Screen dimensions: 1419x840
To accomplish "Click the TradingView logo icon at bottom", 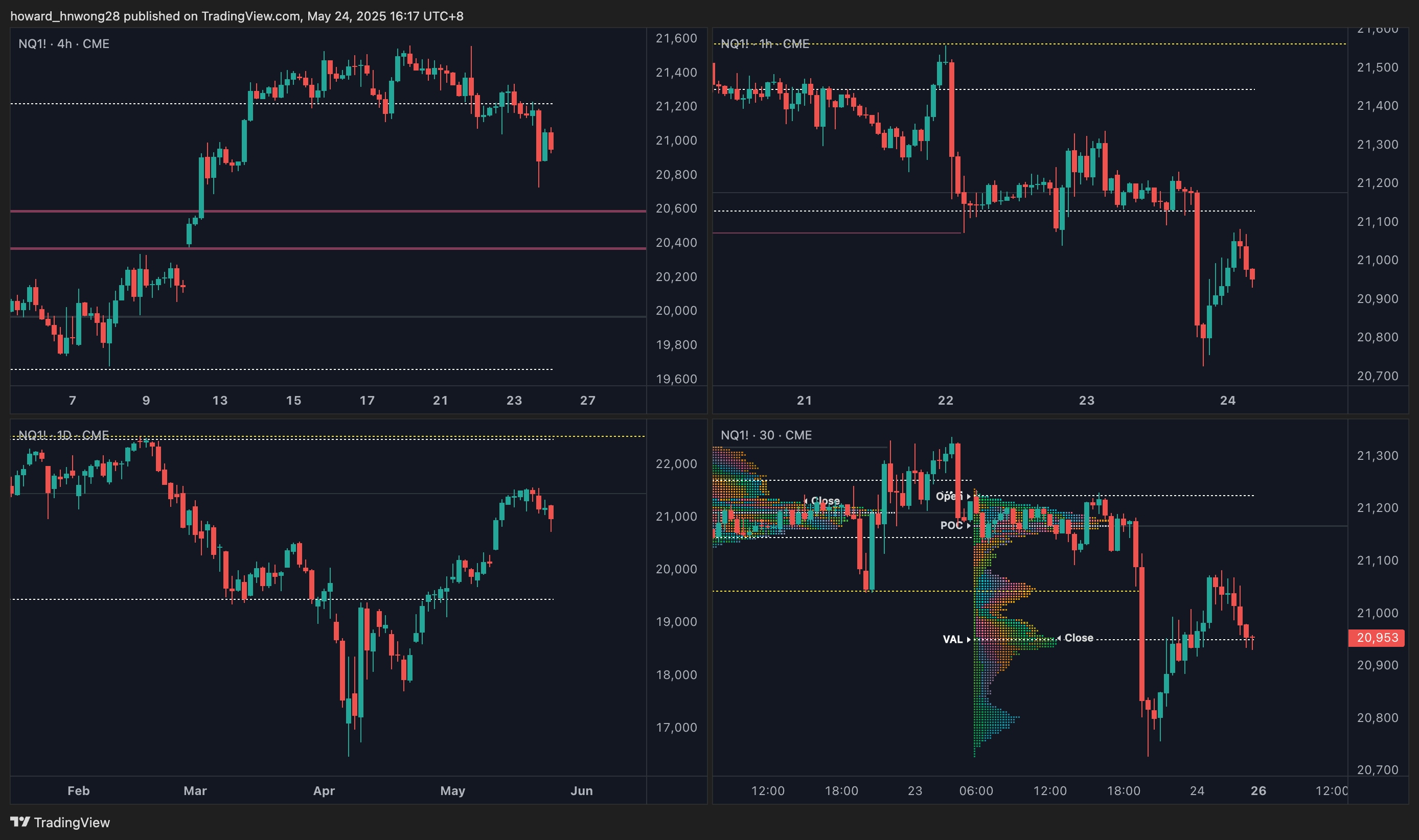I will [20, 821].
